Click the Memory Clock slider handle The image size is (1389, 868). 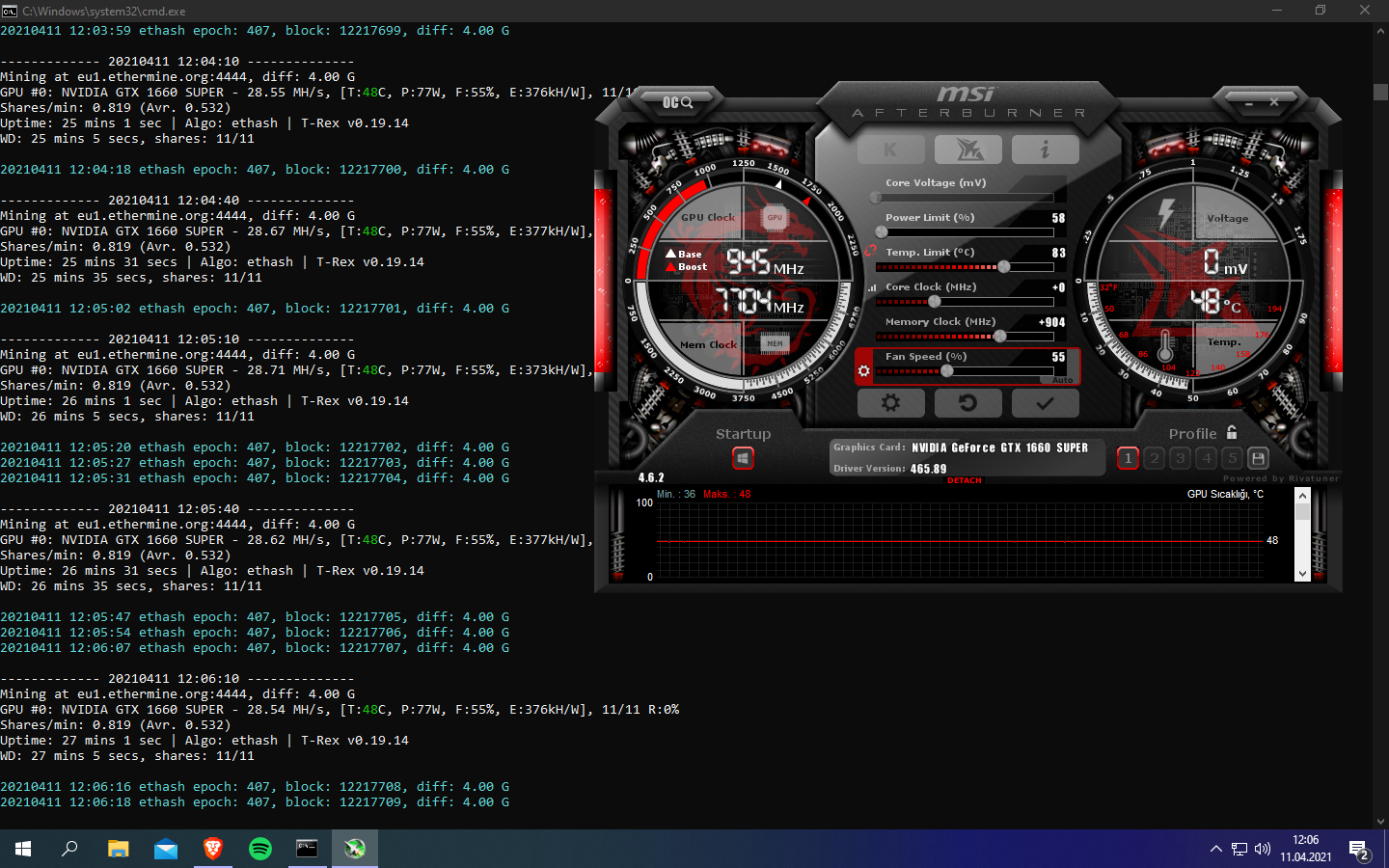point(1000,336)
